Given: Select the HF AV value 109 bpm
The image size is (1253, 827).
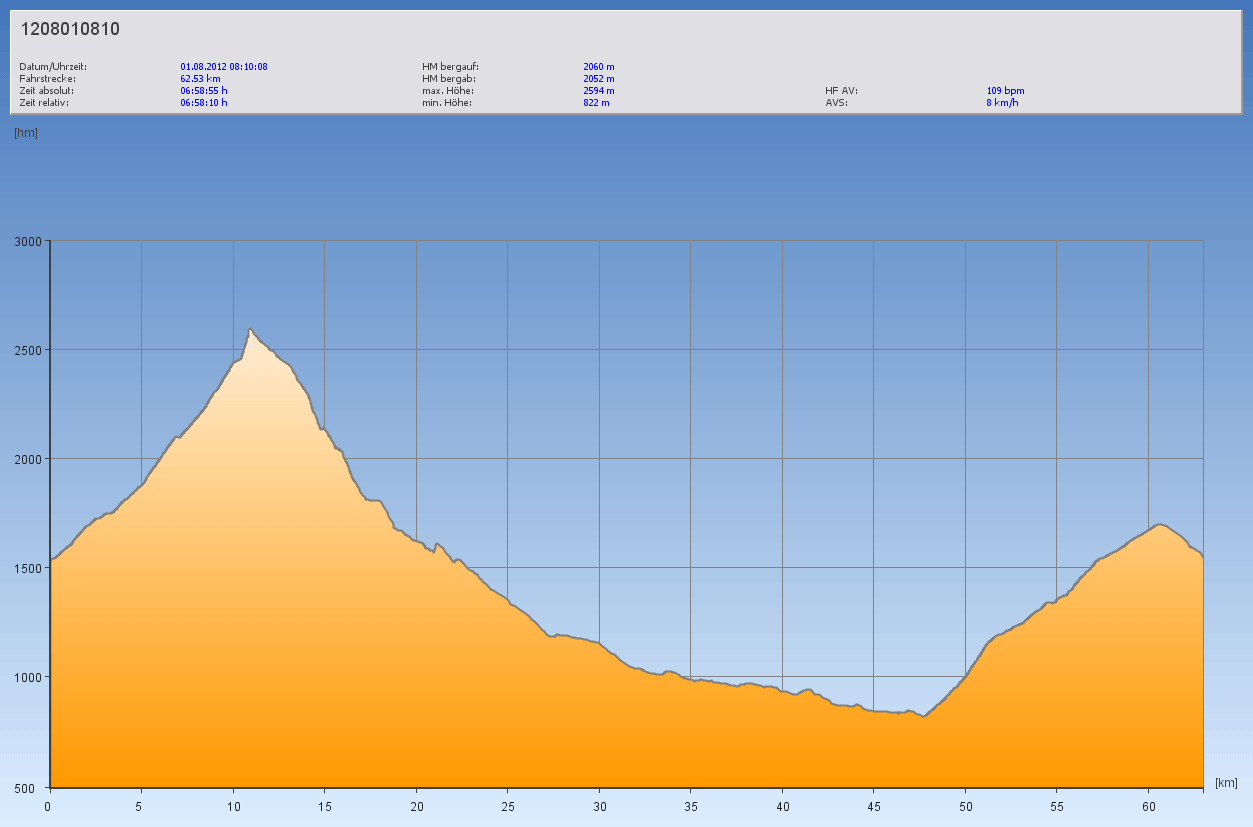Looking at the screenshot, I should [x=1005, y=91].
